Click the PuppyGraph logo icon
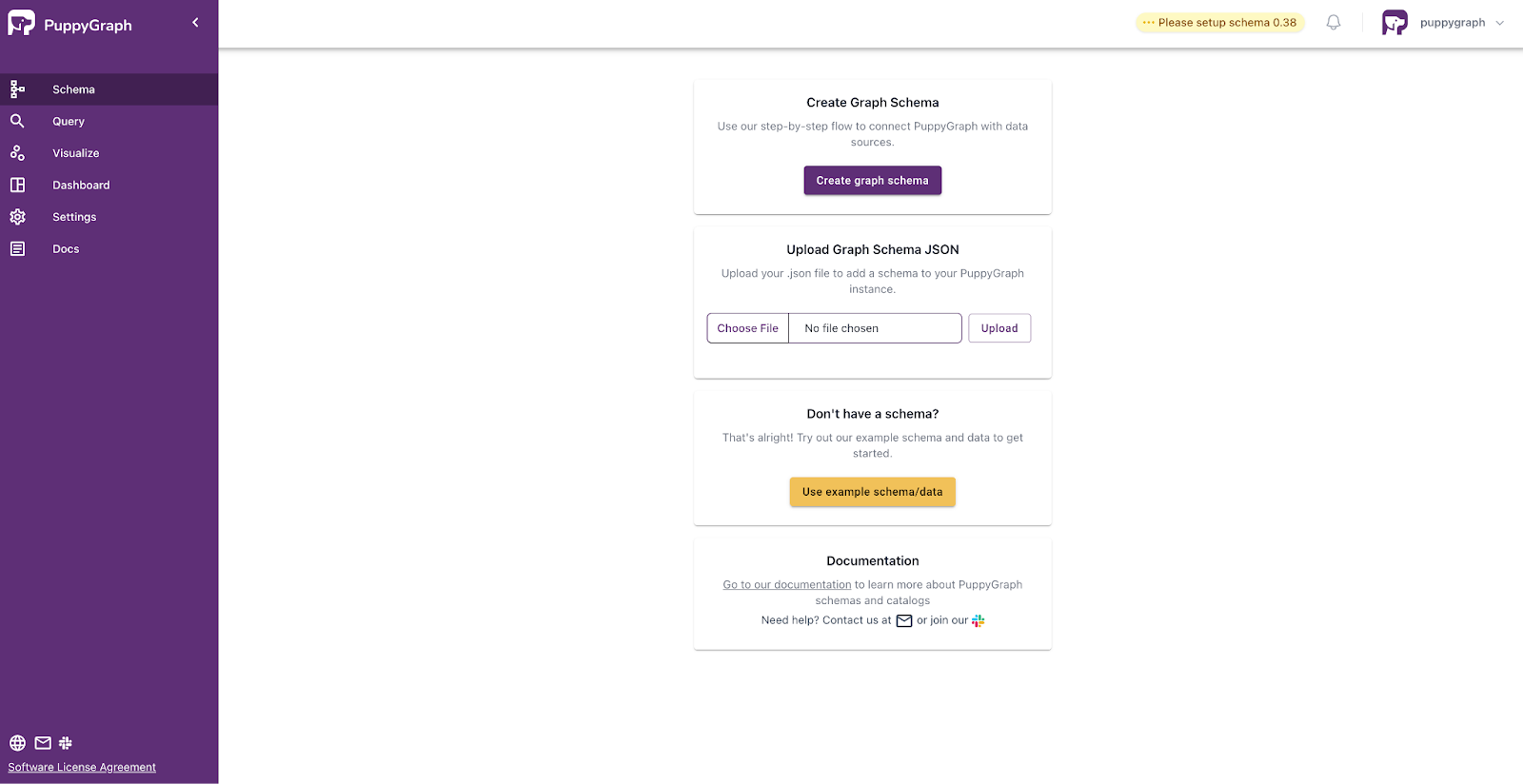1523x784 pixels. 21,24
